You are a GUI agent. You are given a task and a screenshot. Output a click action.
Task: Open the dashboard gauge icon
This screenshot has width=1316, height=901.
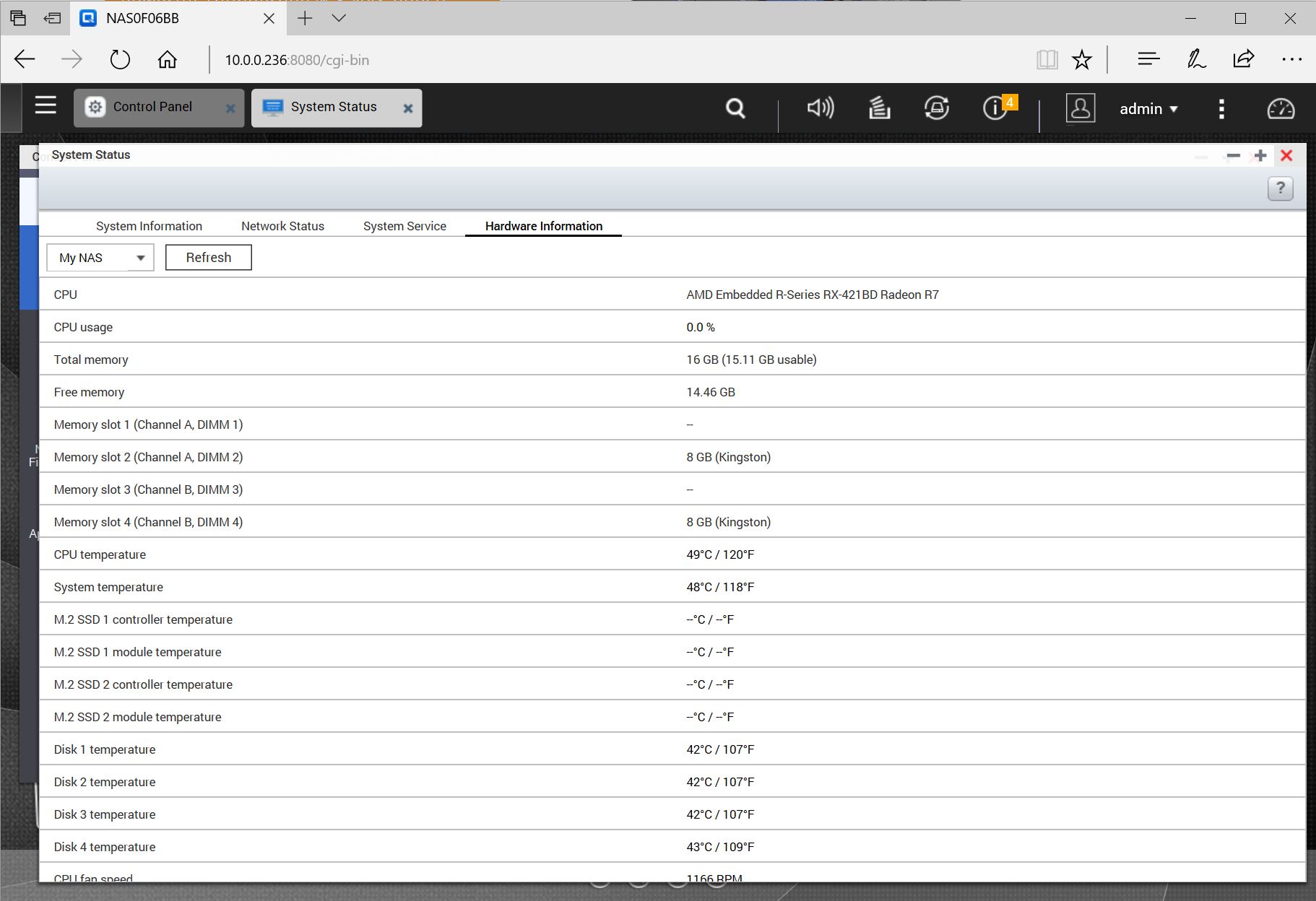[x=1281, y=108]
